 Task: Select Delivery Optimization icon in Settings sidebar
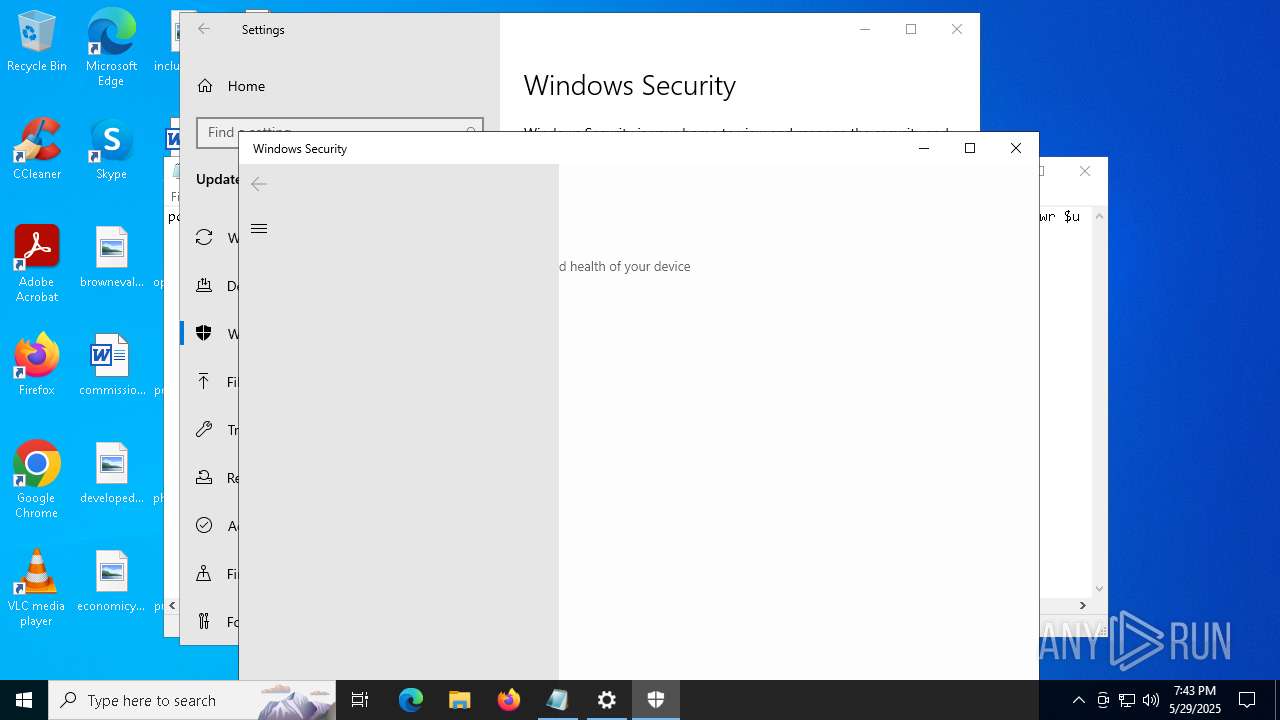point(204,285)
